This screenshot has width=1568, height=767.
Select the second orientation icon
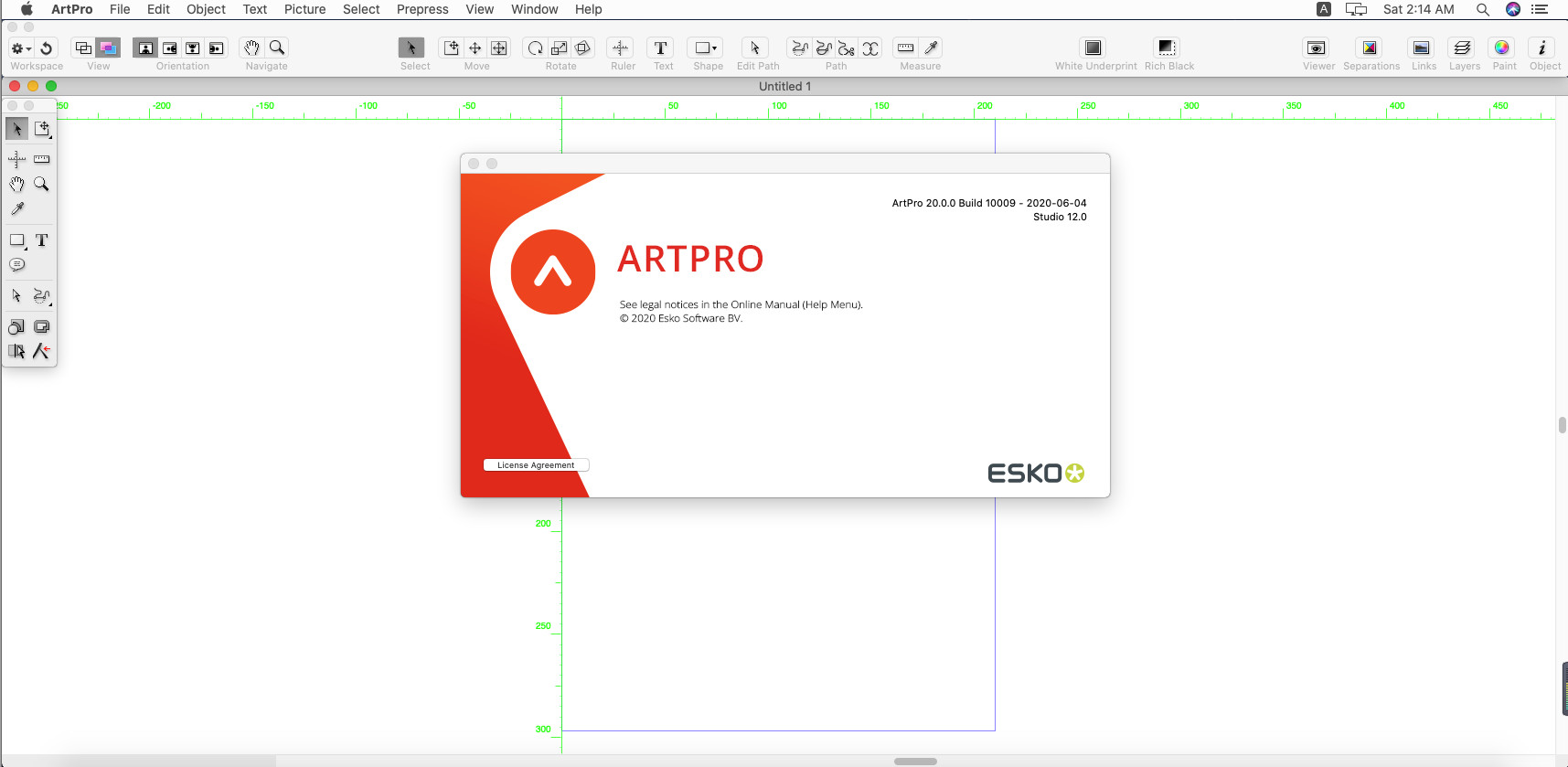pos(169,48)
